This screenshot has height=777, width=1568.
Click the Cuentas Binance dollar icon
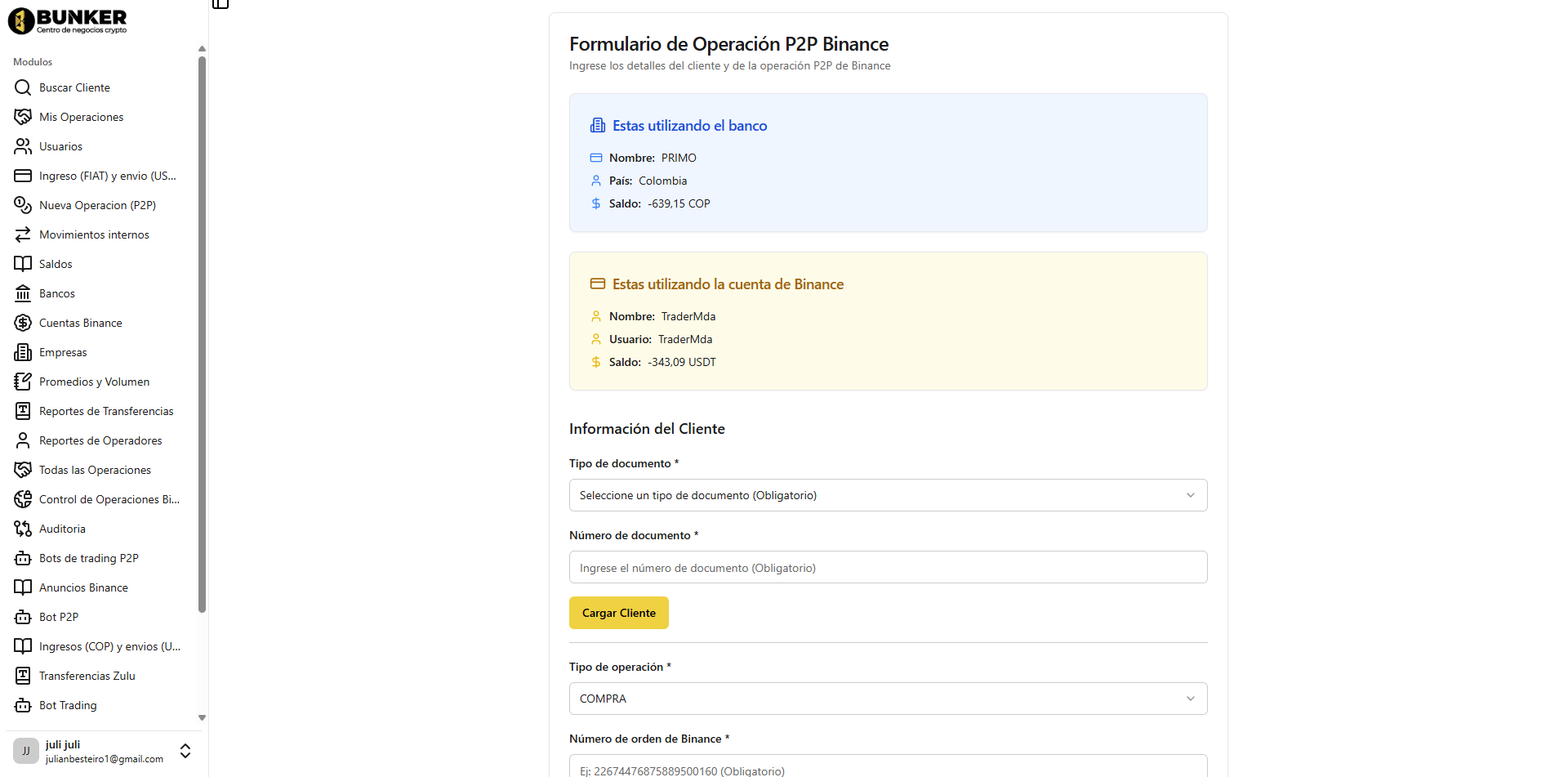pos(23,323)
